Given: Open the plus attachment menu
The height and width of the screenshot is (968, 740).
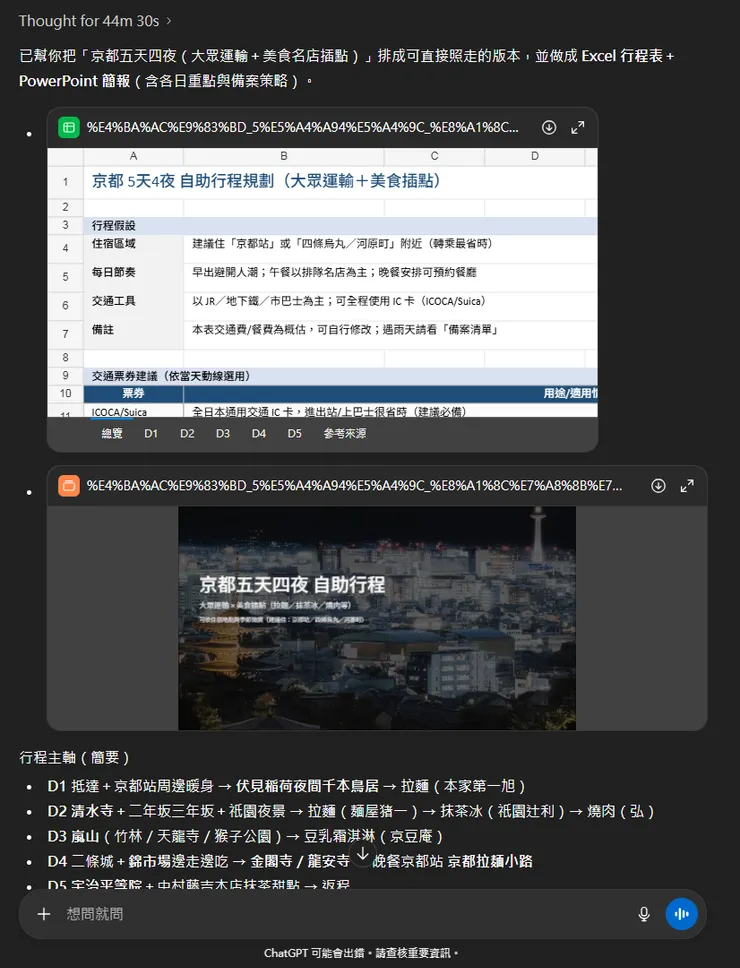Looking at the screenshot, I should (44, 914).
